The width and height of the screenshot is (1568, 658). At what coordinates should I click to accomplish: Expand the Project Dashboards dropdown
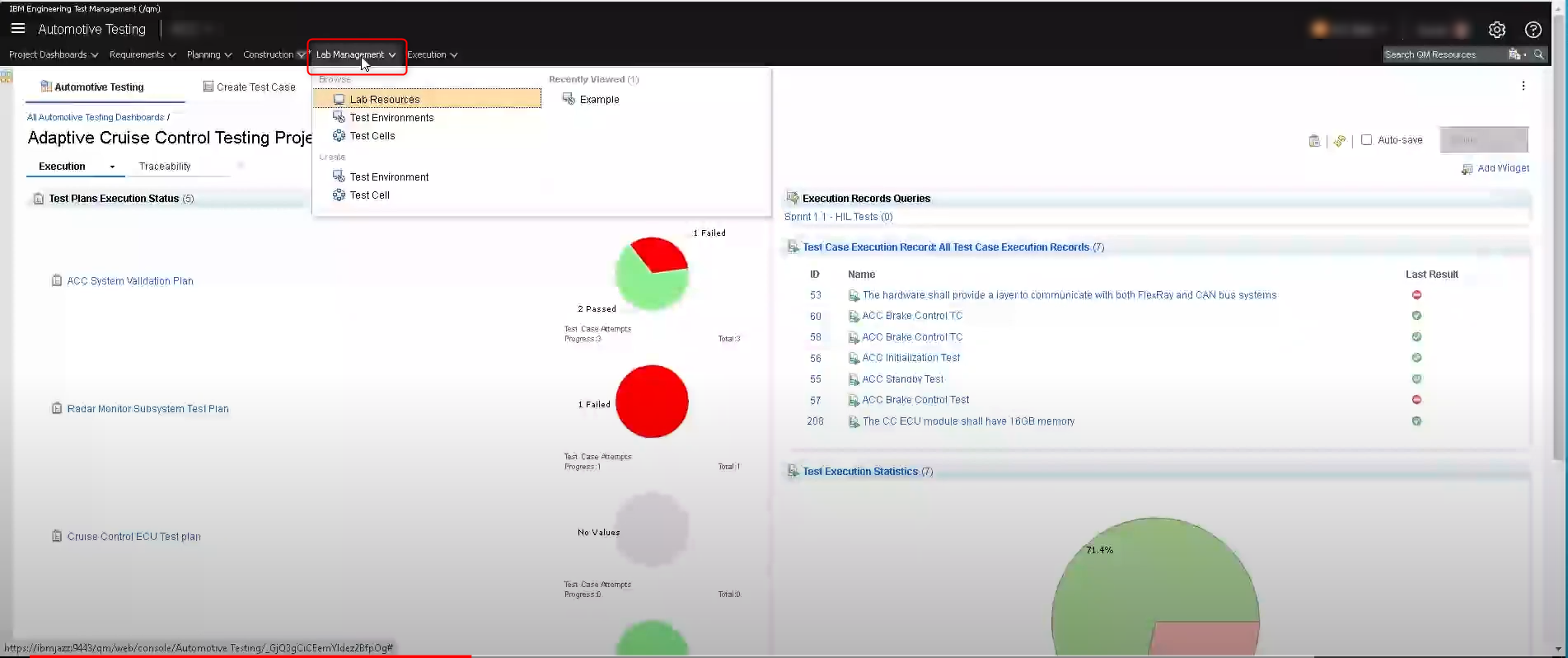coord(54,54)
